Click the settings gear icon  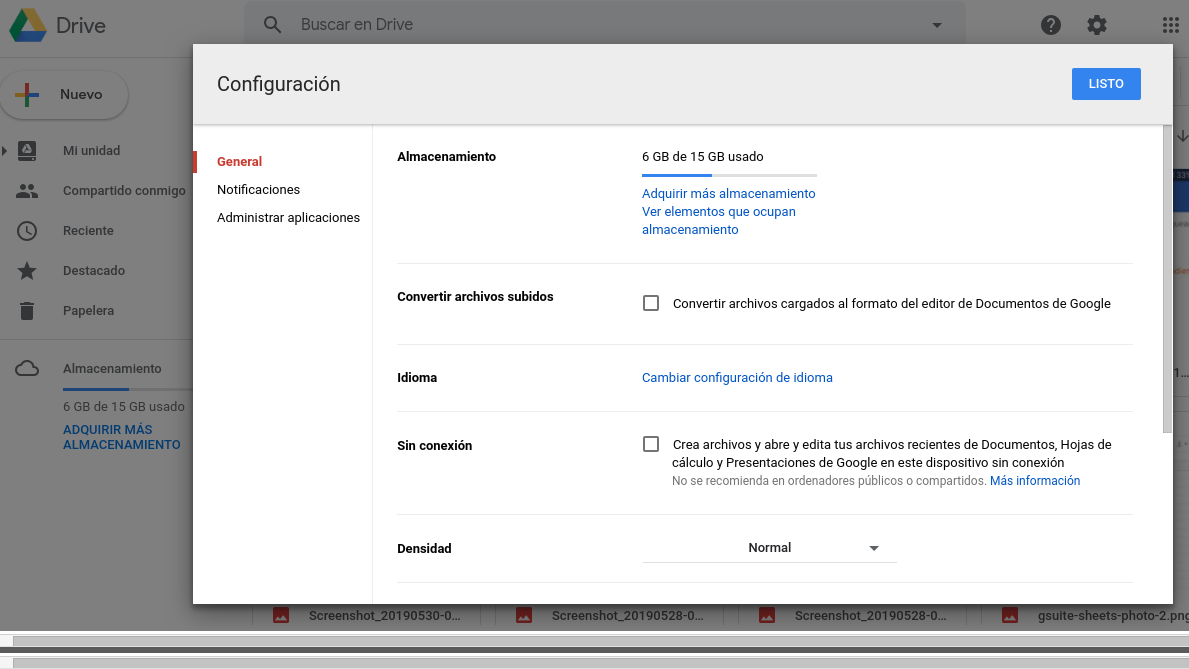(x=1097, y=25)
